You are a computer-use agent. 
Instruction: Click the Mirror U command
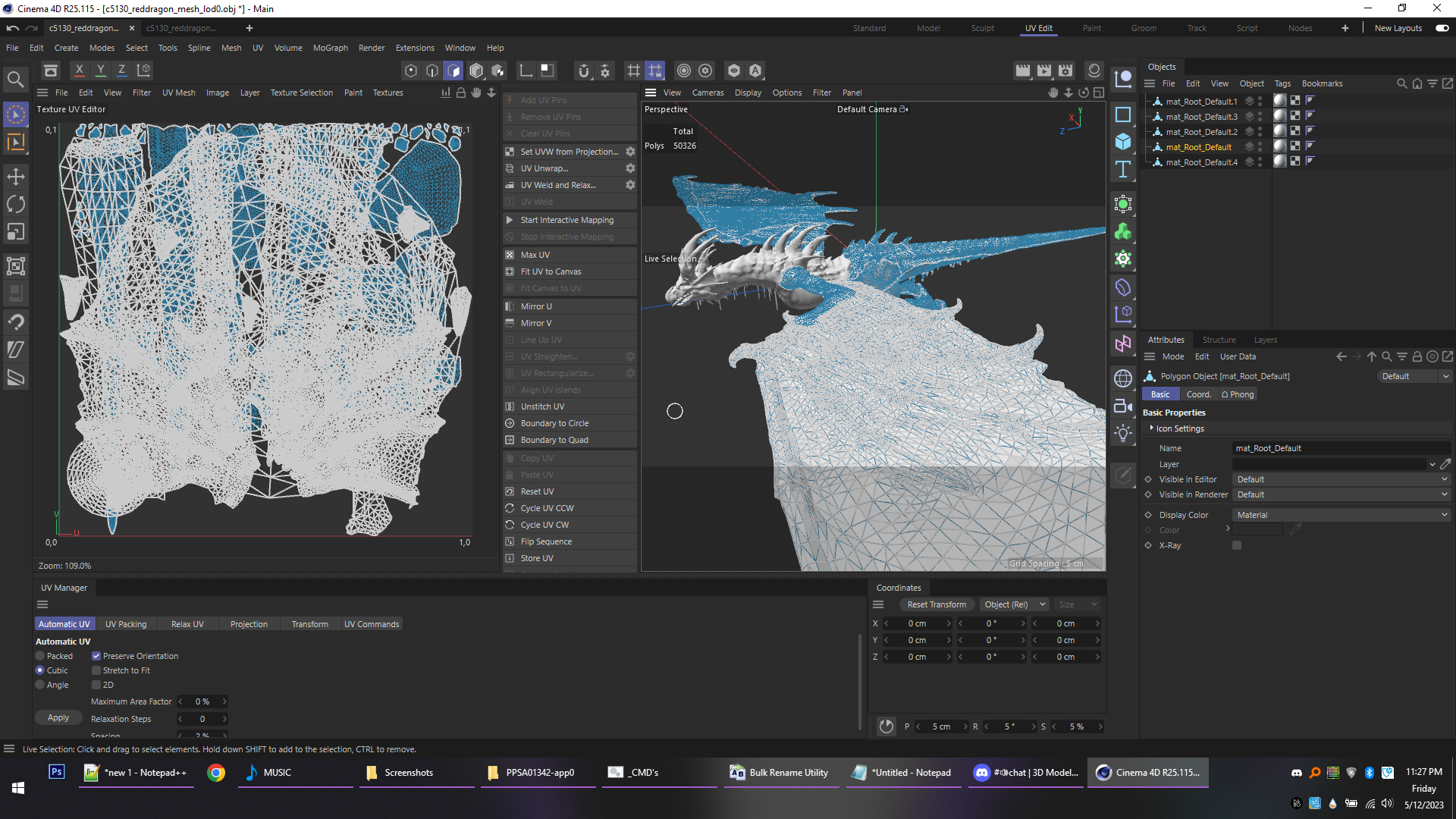[570, 306]
